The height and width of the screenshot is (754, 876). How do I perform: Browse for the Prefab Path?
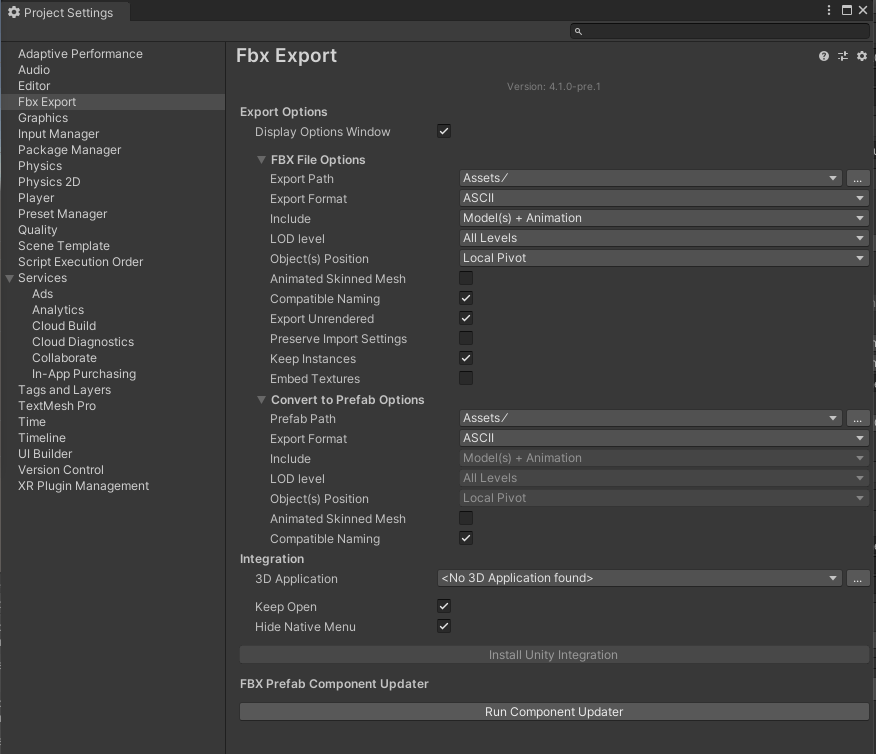(857, 418)
